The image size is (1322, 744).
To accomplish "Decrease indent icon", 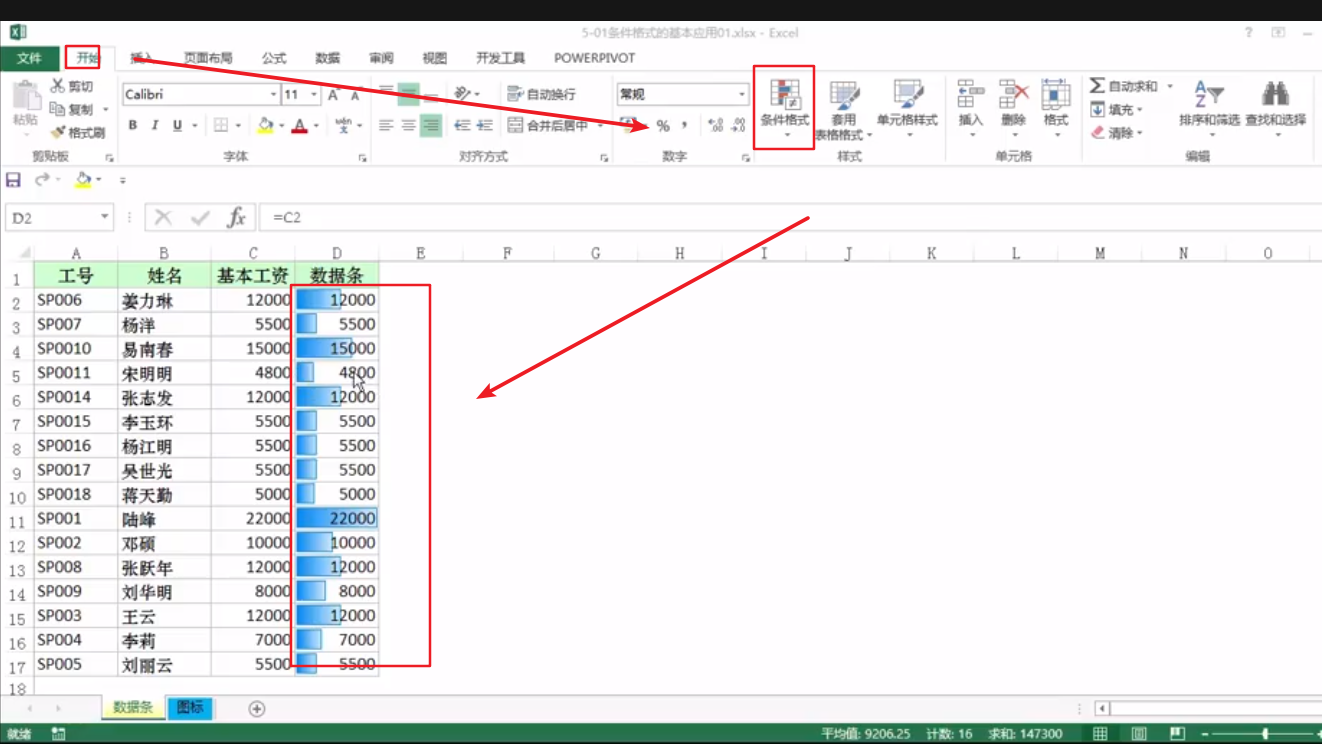I will coord(462,126).
